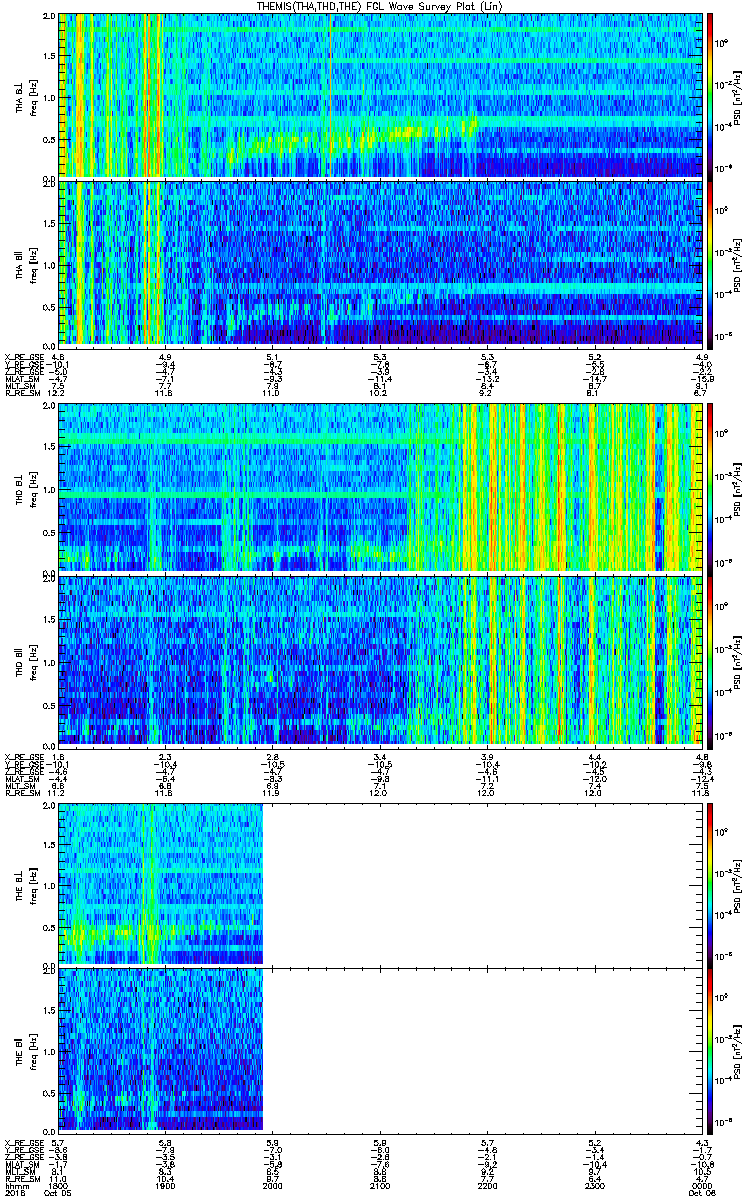Click the PSD [nT²/Hz] label beside THE BL
Viewport: 750px width, 1200px height.
pyautogui.click(x=739, y=884)
